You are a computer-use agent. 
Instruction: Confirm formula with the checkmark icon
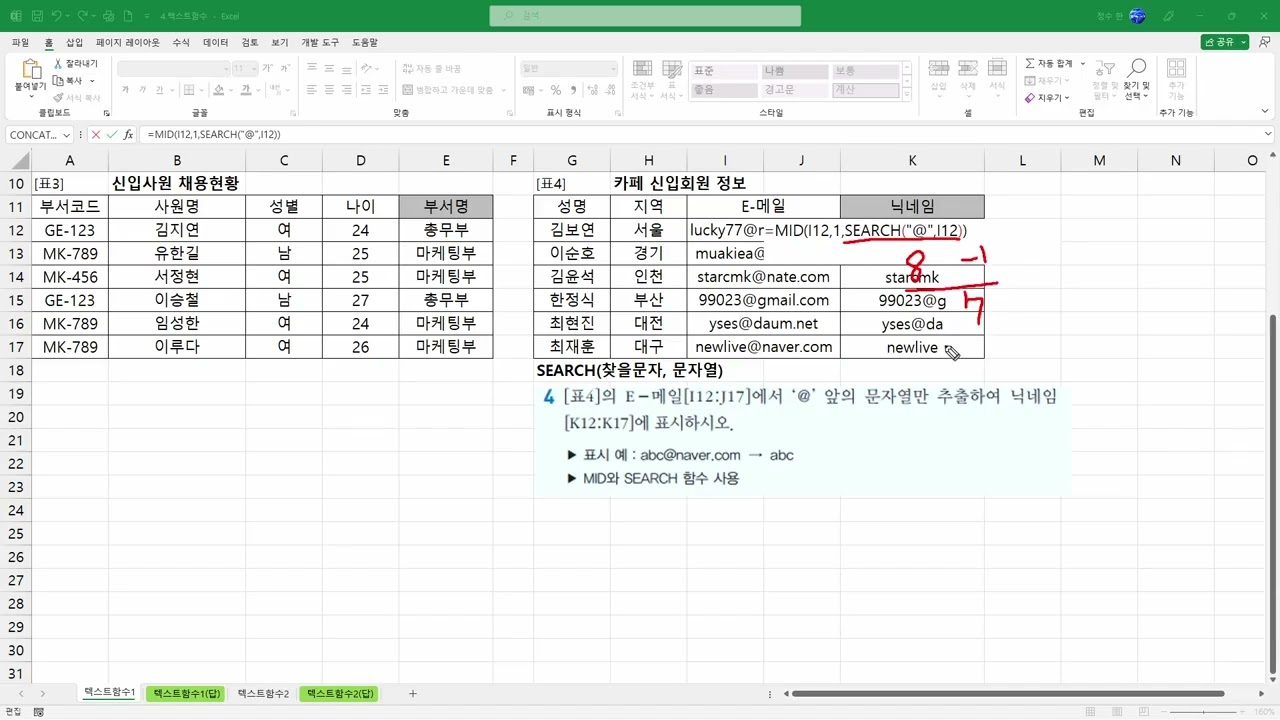click(x=111, y=134)
